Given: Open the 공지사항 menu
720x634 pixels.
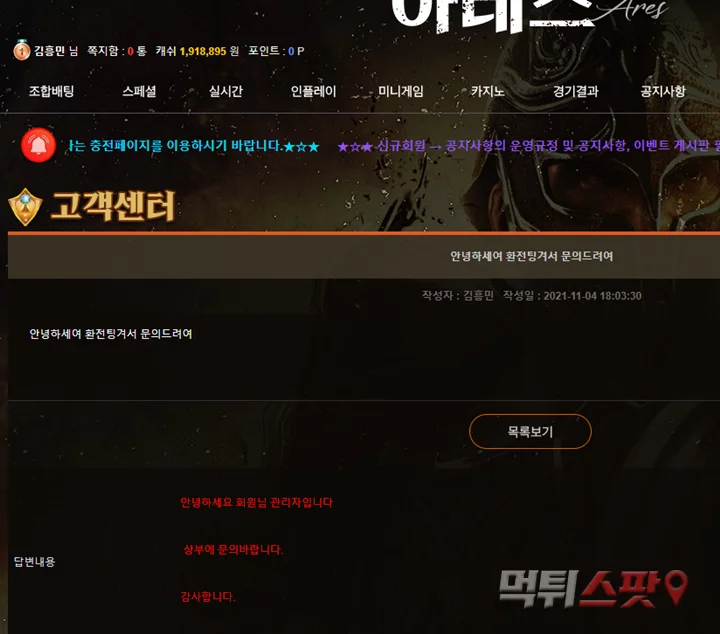Looking at the screenshot, I should (x=663, y=91).
